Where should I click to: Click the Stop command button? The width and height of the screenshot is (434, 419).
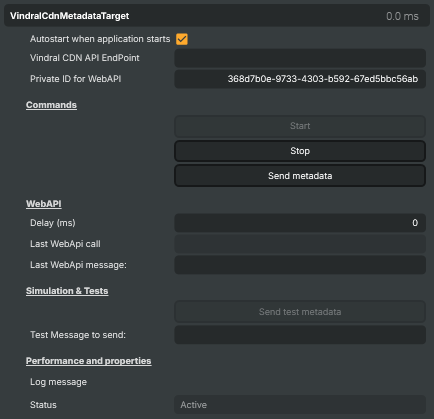point(300,151)
